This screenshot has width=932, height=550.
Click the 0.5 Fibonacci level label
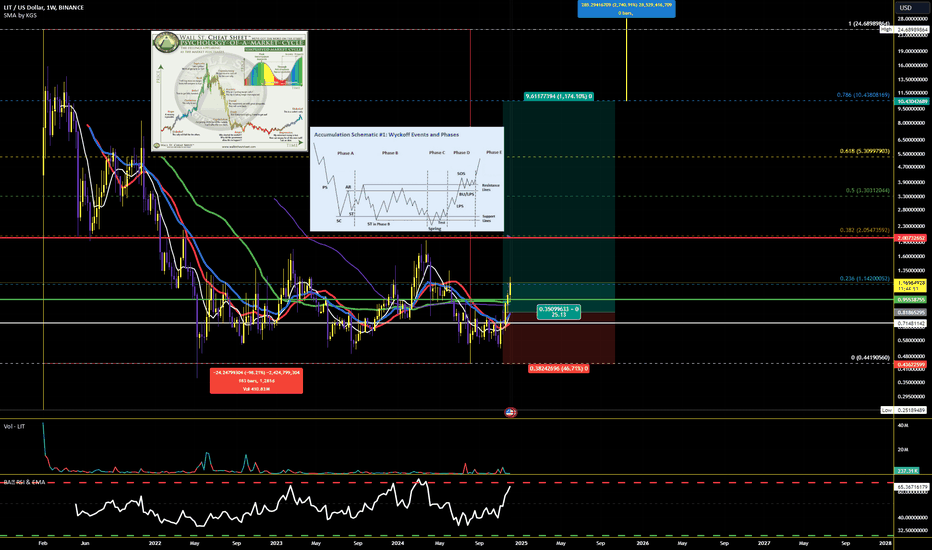coord(868,190)
